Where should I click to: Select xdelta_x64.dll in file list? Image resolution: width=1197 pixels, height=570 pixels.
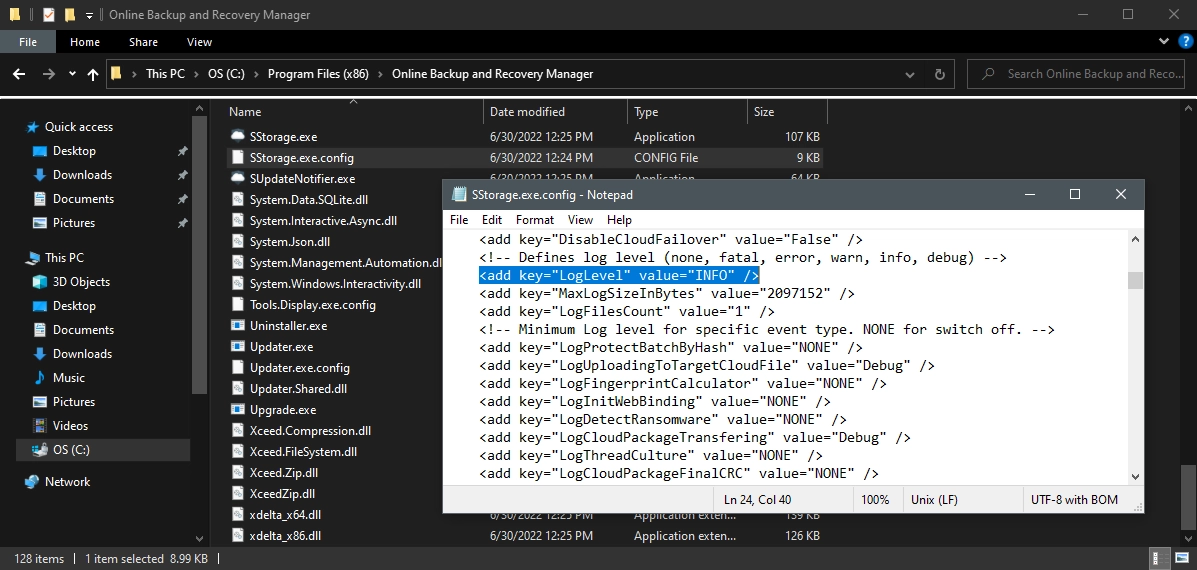(285, 515)
